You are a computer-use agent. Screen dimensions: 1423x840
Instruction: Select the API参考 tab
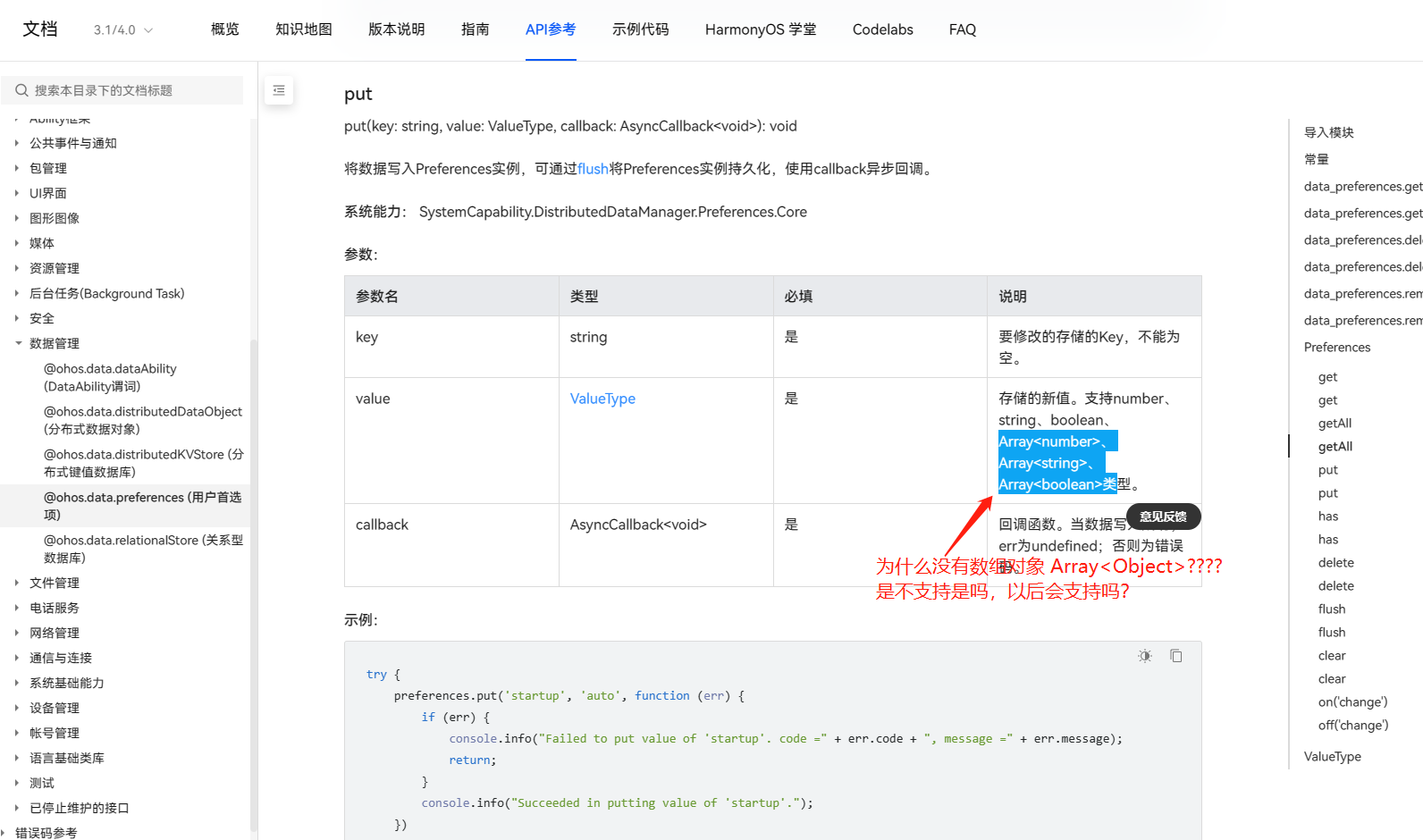coord(551,29)
